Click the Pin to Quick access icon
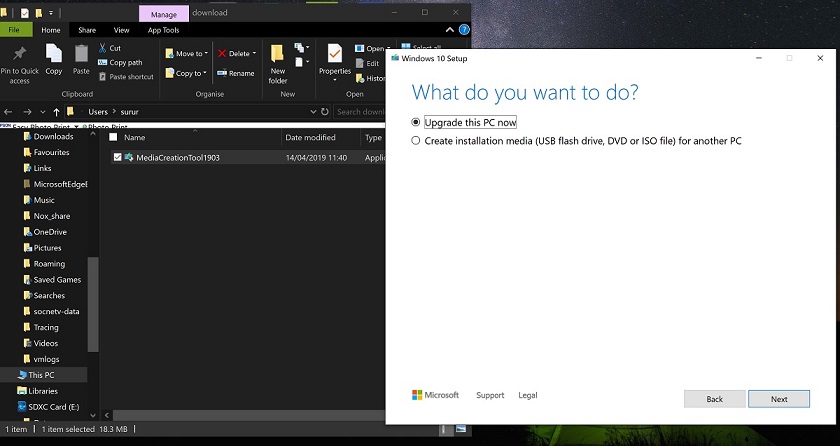Image resolution: width=840 pixels, height=446 pixels. click(x=19, y=54)
